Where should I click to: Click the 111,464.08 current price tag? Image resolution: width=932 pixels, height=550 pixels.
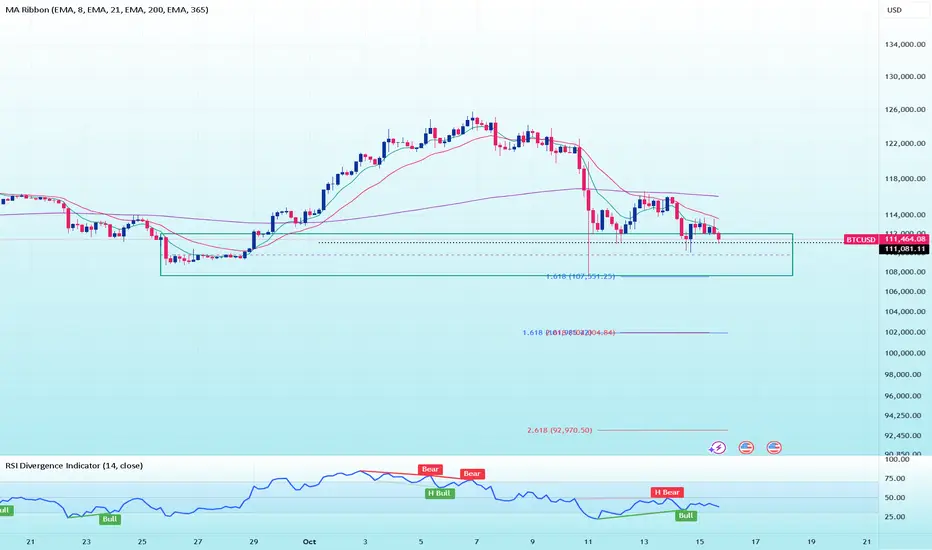pyautogui.click(x=905, y=239)
